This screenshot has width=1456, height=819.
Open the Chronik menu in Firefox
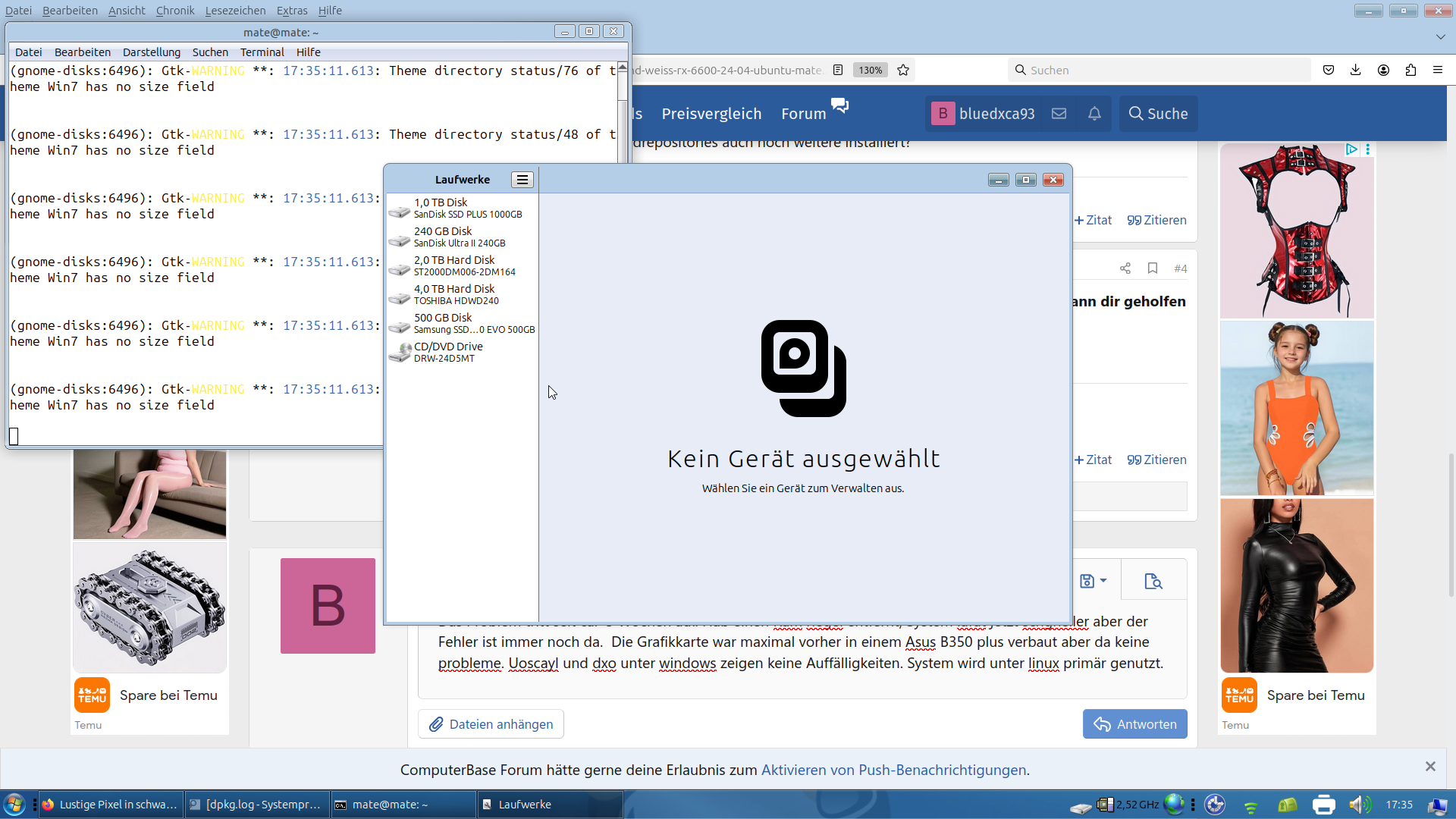tap(175, 11)
